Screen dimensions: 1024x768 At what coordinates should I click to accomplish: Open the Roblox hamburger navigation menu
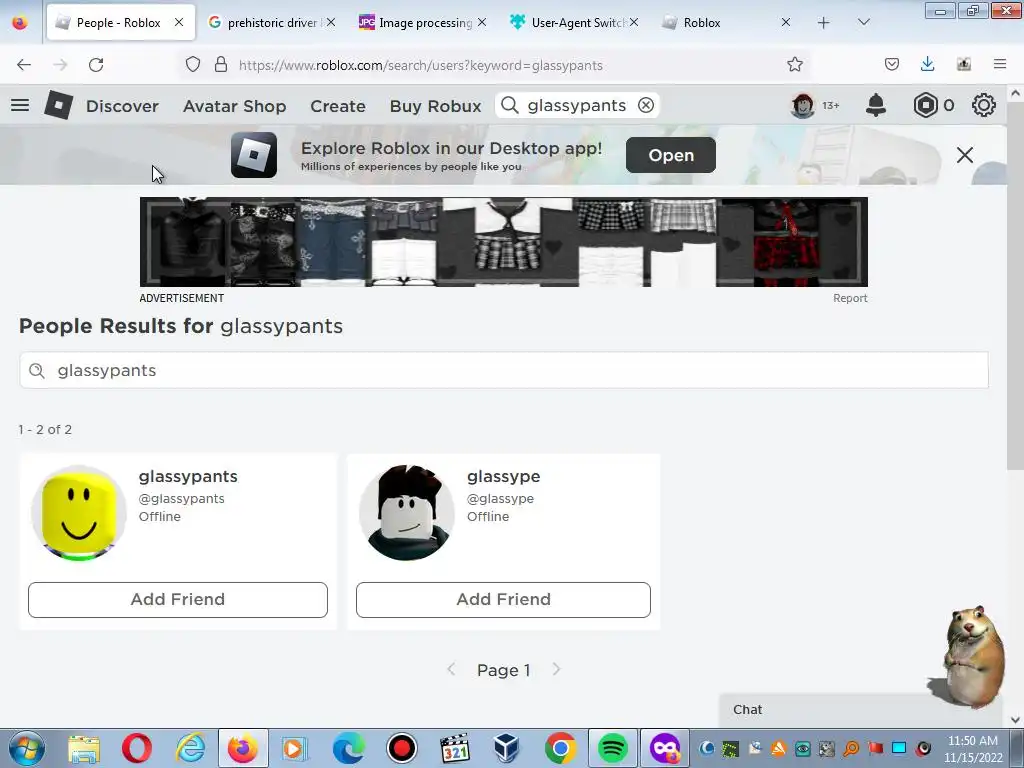point(20,105)
